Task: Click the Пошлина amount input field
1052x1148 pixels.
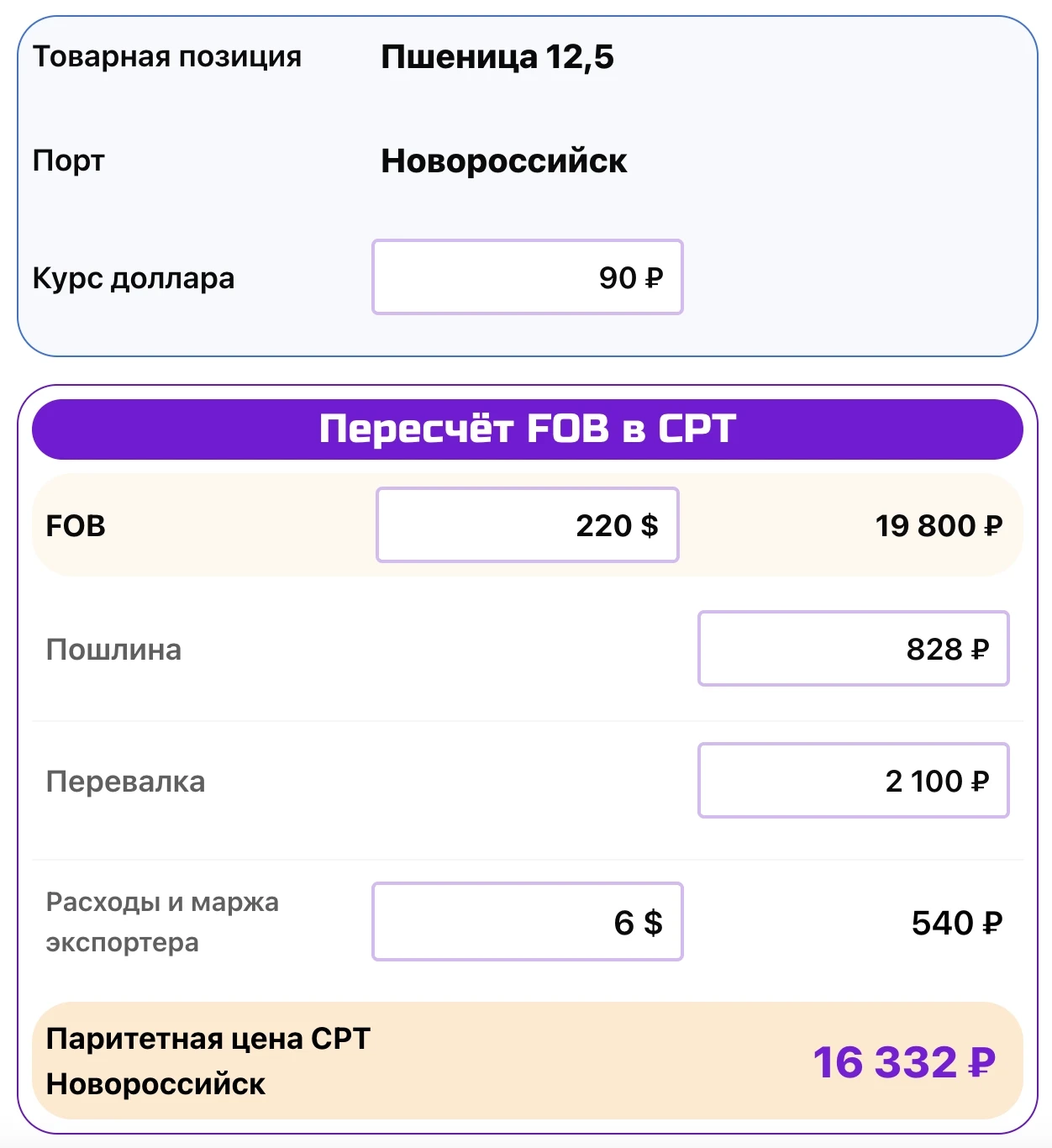Action: pyautogui.click(x=853, y=649)
